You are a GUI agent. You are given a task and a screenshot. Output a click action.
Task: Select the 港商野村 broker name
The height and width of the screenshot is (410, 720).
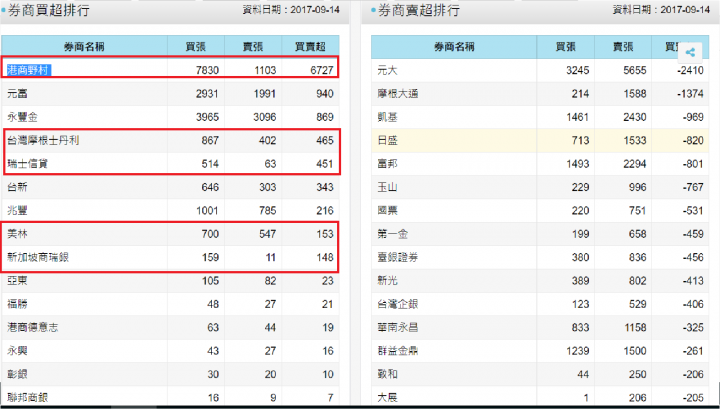point(29,70)
